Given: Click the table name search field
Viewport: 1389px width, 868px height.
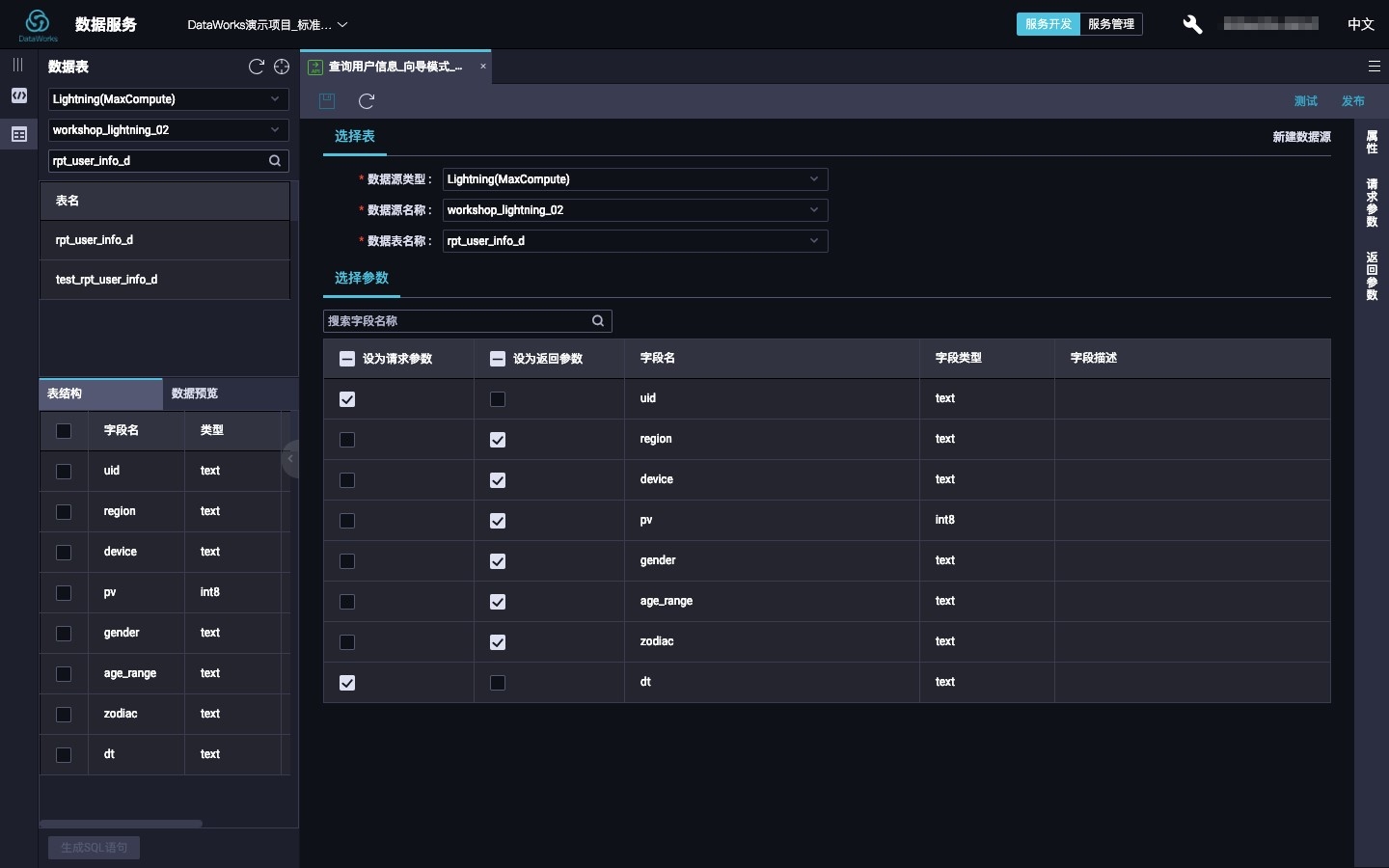Looking at the screenshot, I should [x=169, y=161].
